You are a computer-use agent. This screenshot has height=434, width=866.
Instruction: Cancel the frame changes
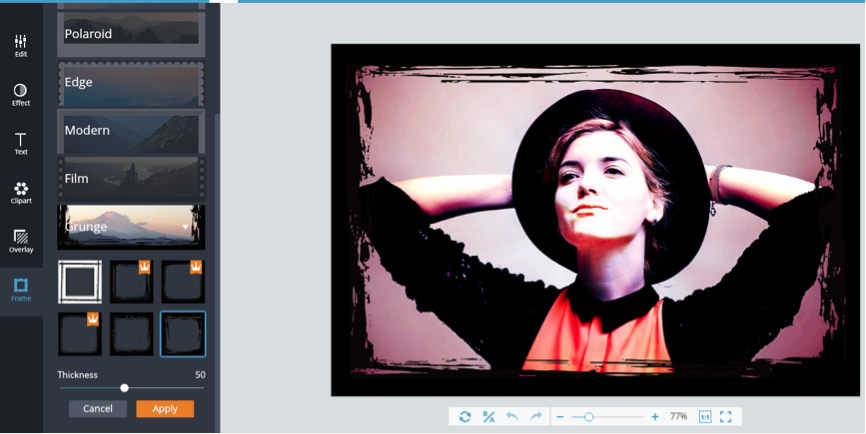98,409
